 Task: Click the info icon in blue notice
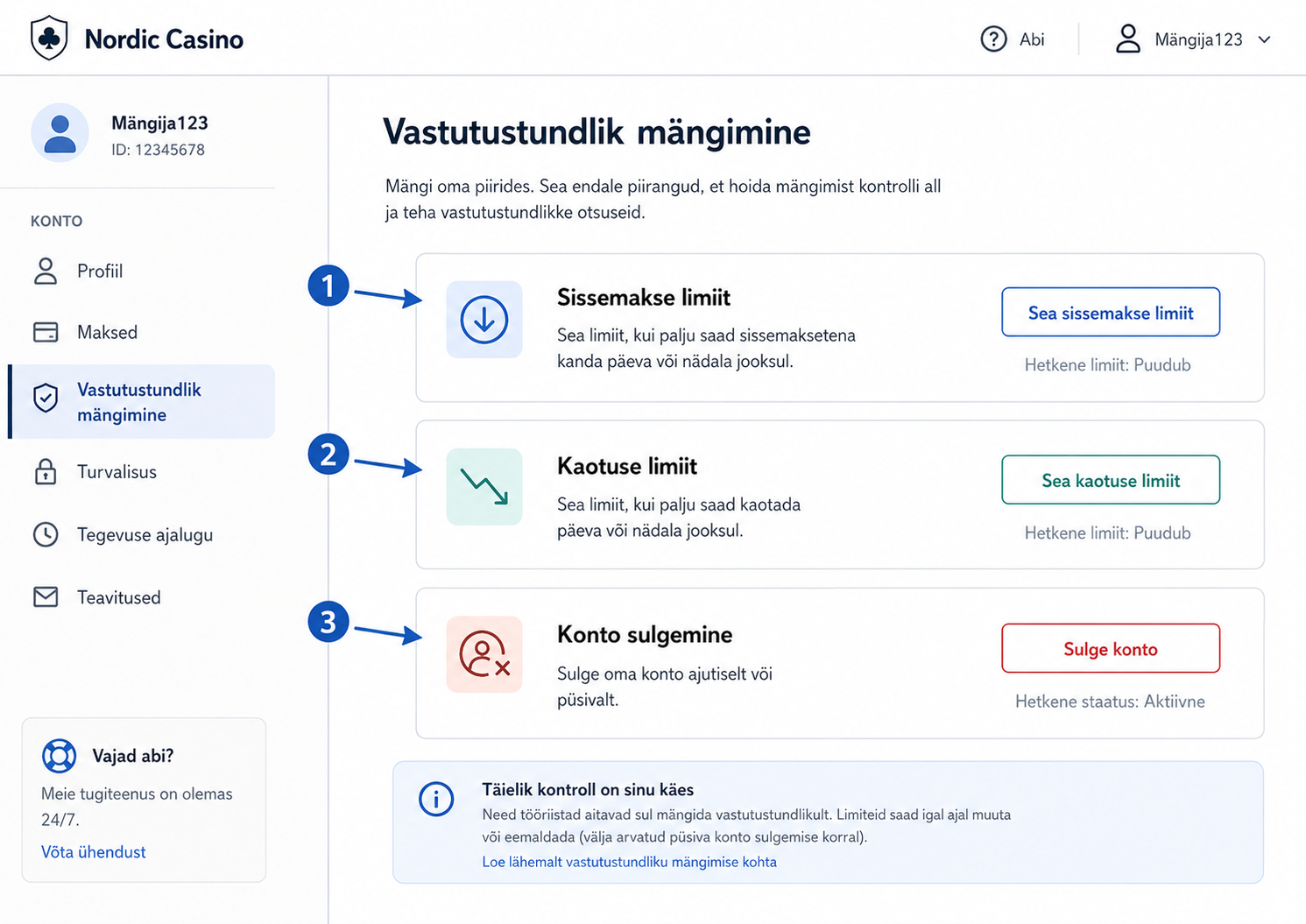pyautogui.click(x=436, y=799)
